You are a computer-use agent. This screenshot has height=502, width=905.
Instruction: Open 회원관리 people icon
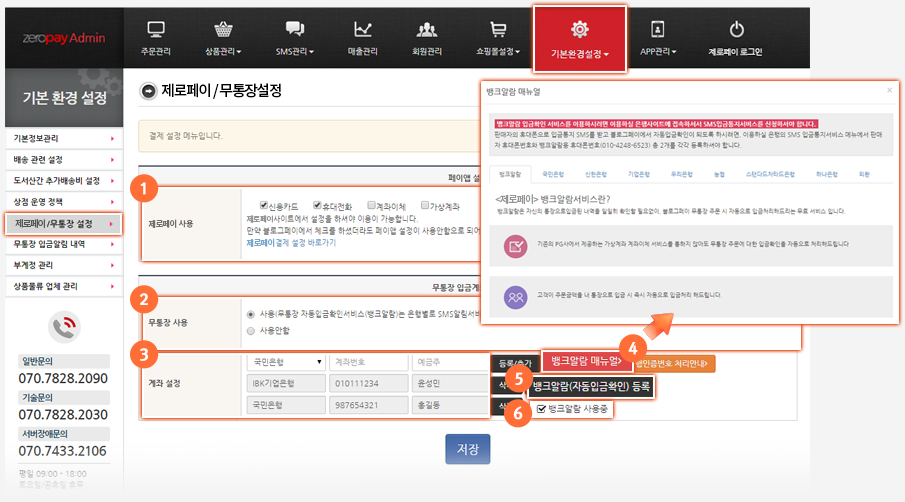tap(427, 29)
